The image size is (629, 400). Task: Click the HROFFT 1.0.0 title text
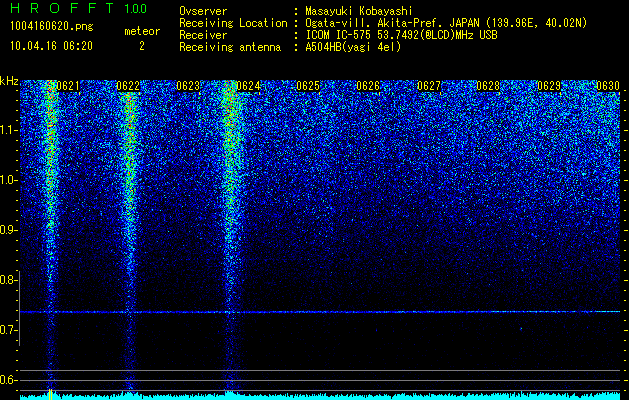[79, 8]
